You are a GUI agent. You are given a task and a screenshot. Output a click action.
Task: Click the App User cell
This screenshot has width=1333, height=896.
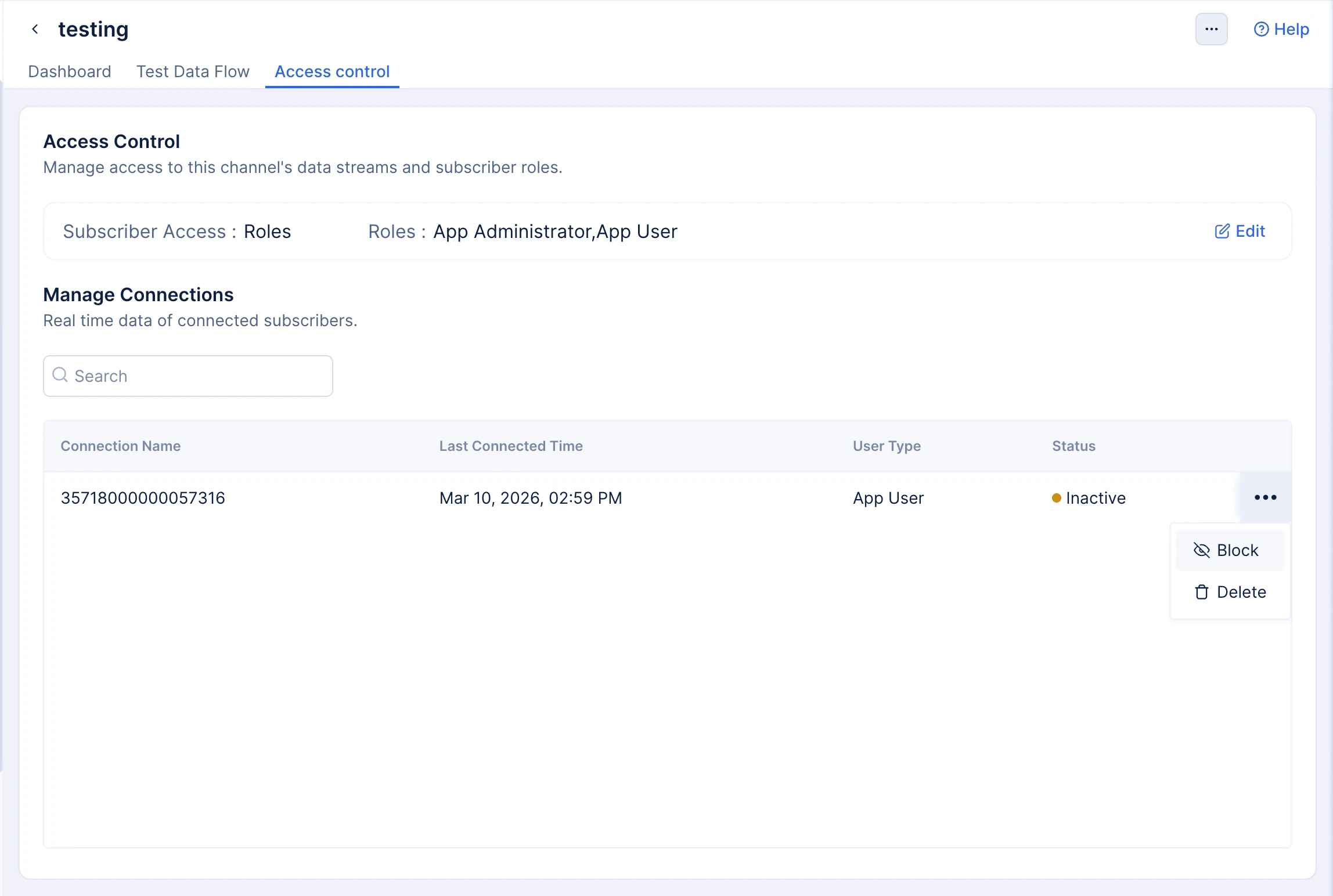(x=888, y=498)
